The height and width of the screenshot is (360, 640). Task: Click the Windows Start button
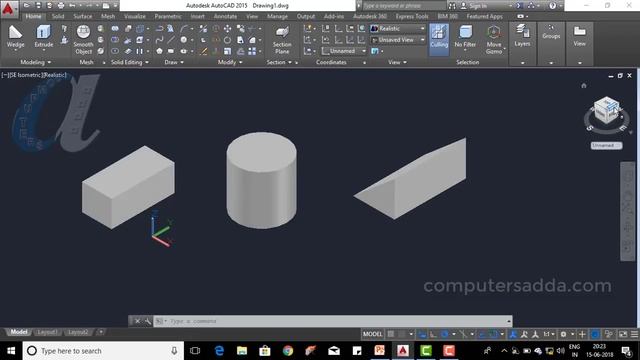[x=11, y=351]
